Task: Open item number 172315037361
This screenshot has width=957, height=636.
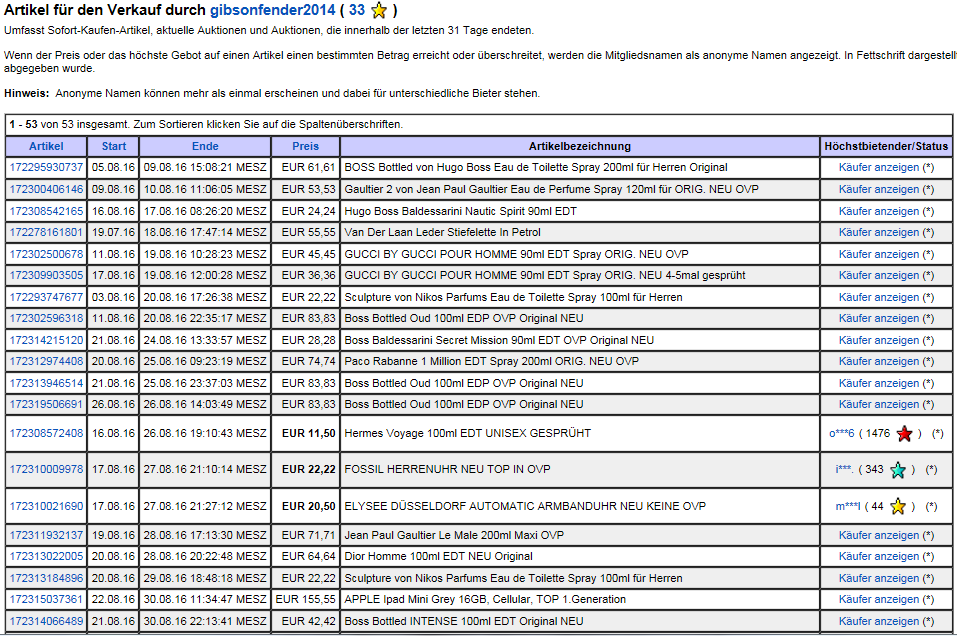Action: coord(46,599)
